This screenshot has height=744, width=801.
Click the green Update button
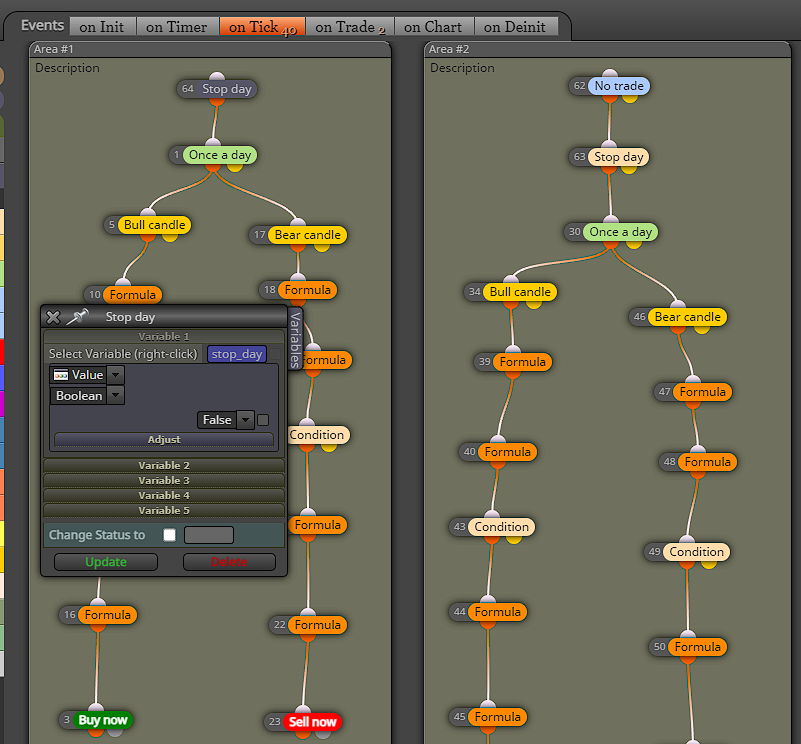(106, 562)
